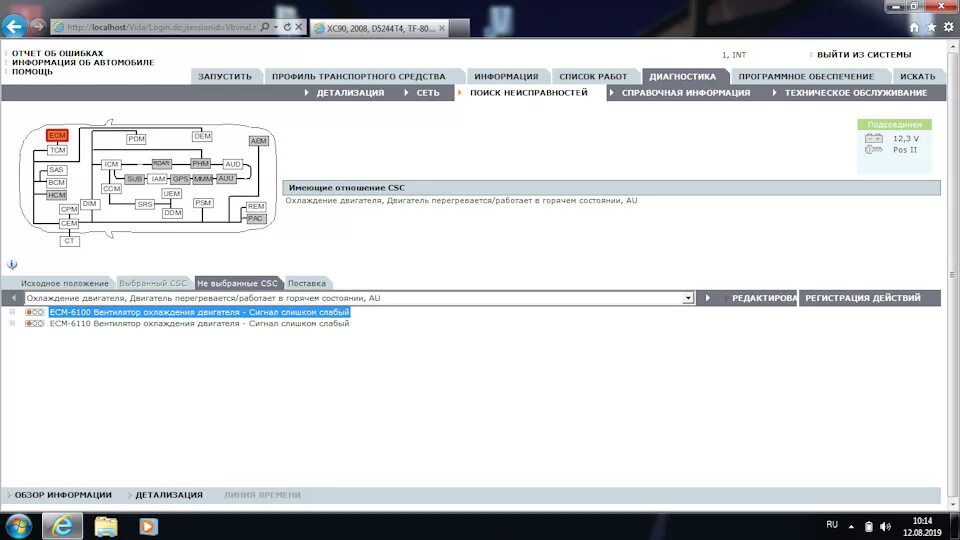Image resolution: width=960 pixels, height=540 pixels.
Task: Open the ИСКАТЬ tab
Action: click(x=918, y=77)
